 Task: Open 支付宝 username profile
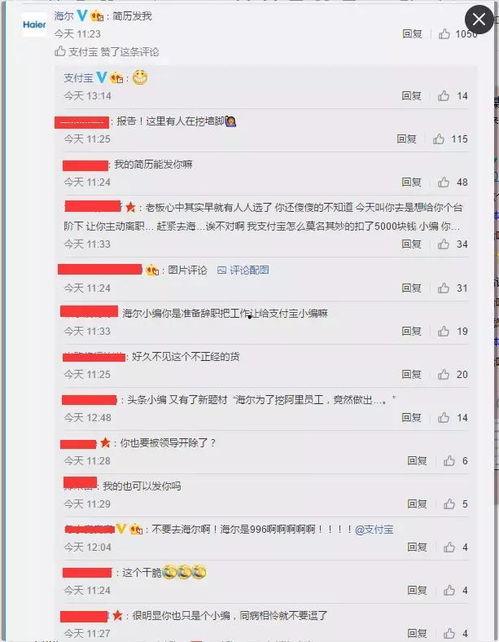(79, 78)
